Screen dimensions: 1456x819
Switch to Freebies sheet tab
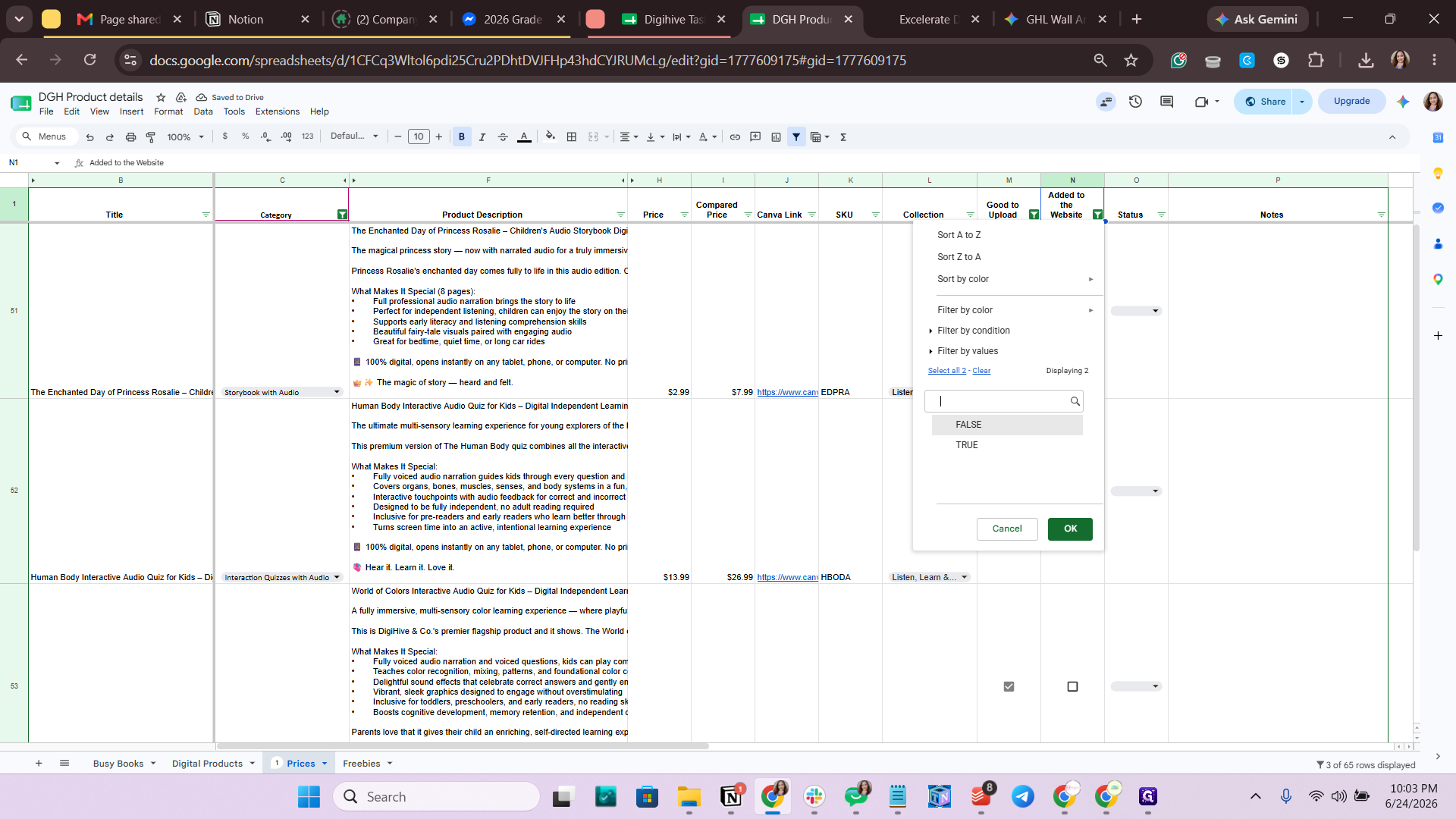(362, 764)
